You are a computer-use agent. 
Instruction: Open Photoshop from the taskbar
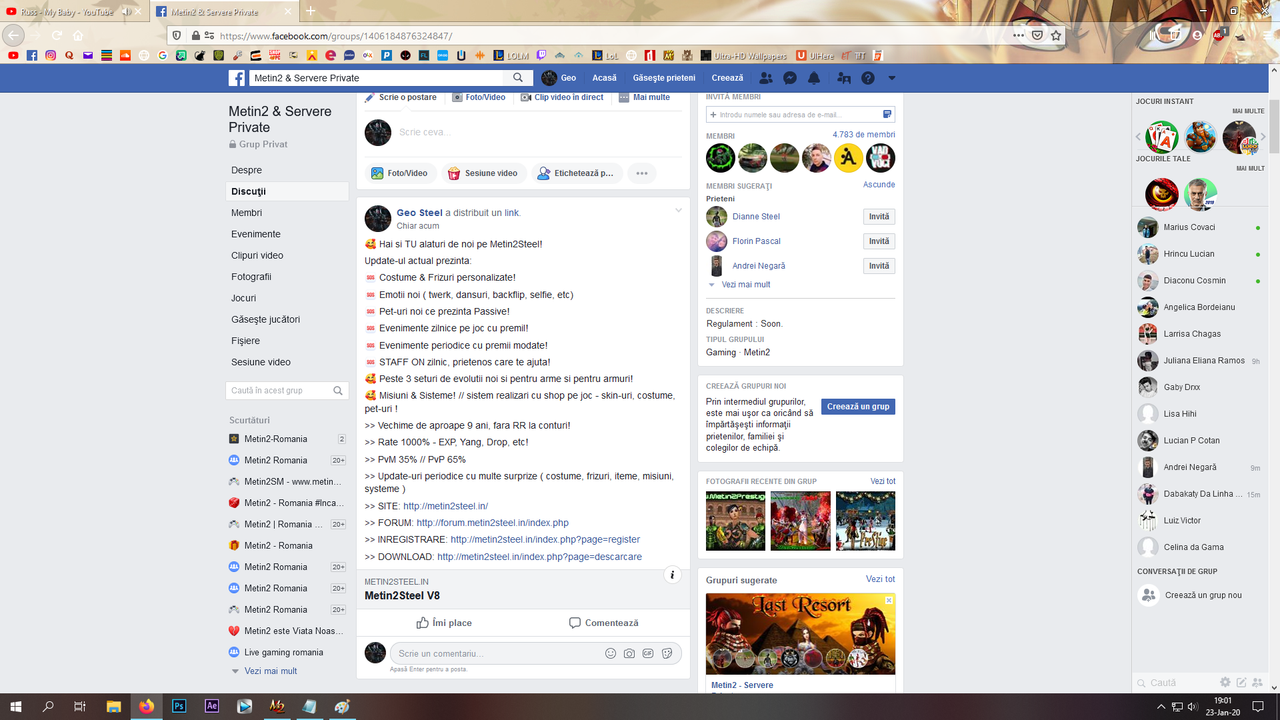coord(179,706)
